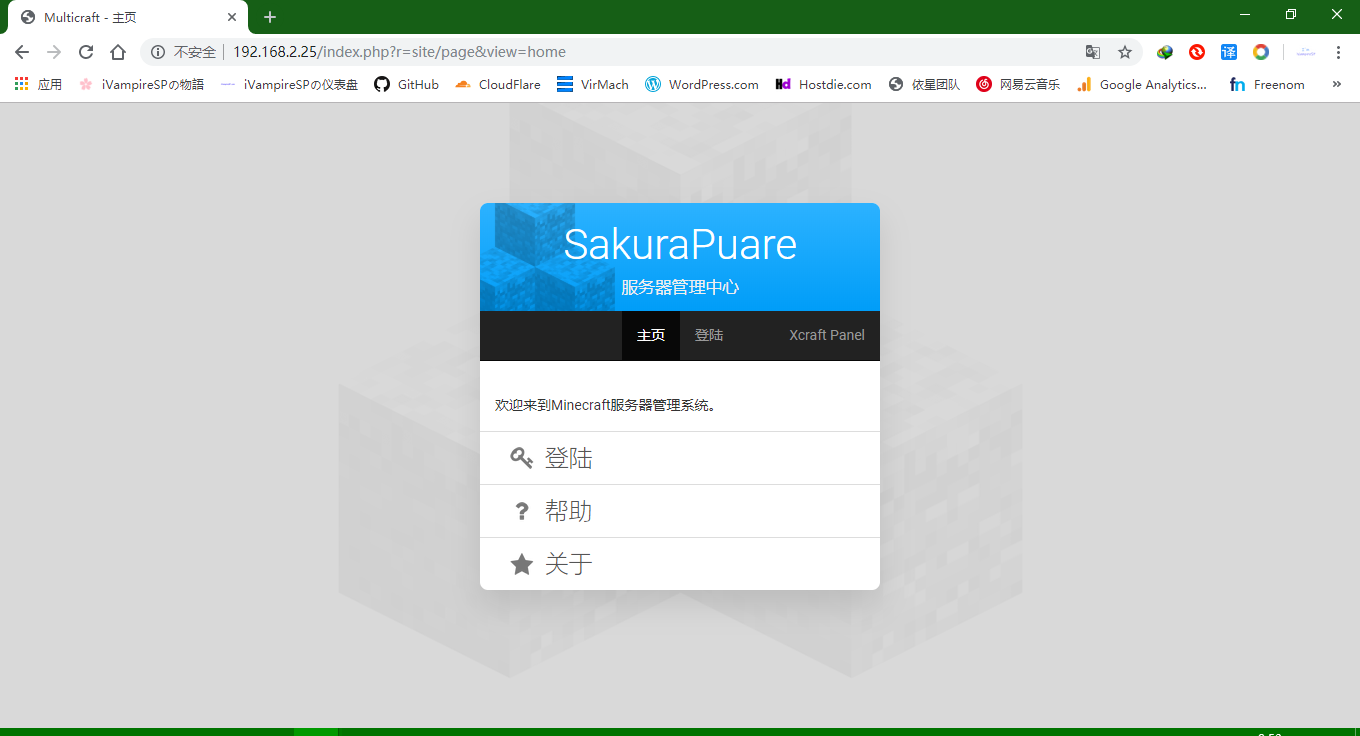This screenshot has height=736, width=1360.
Task: Open the Chrome three-dot menu
Action: pyautogui.click(x=1338, y=52)
